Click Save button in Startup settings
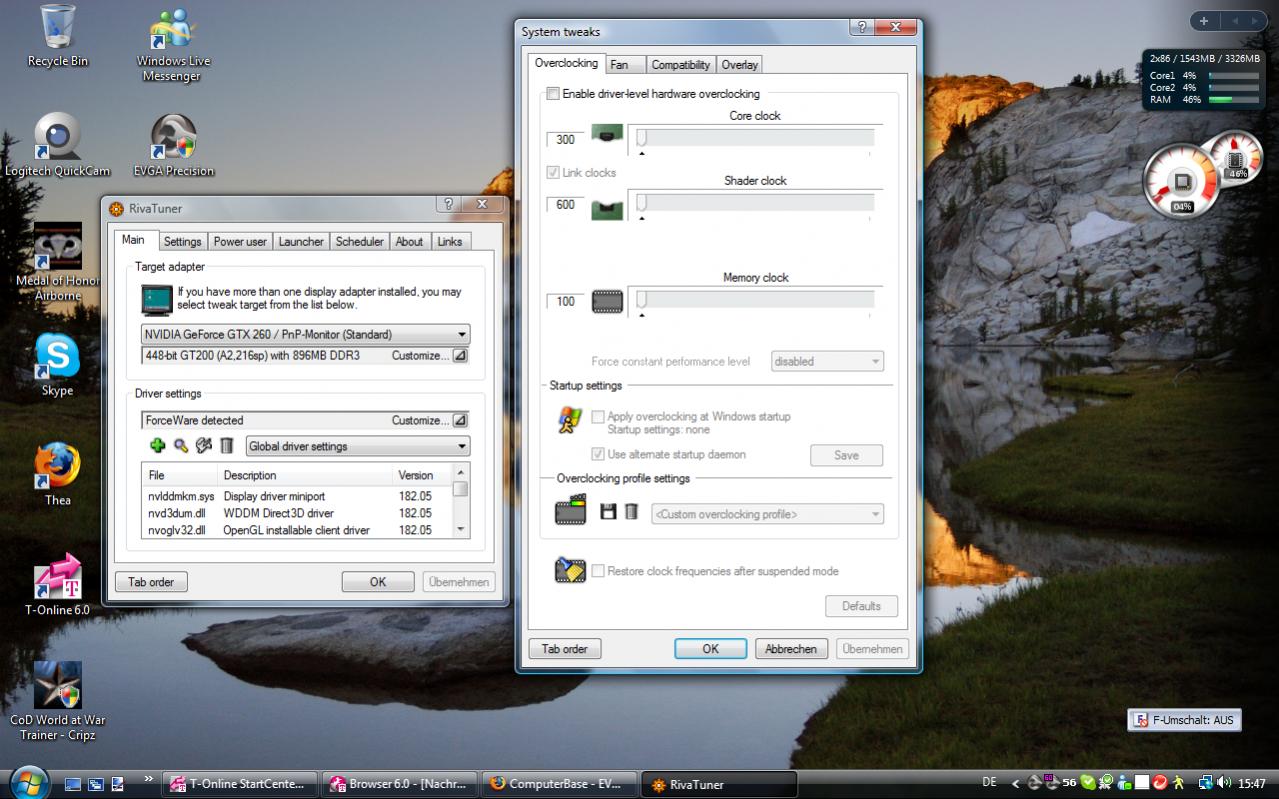 (846, 455)
